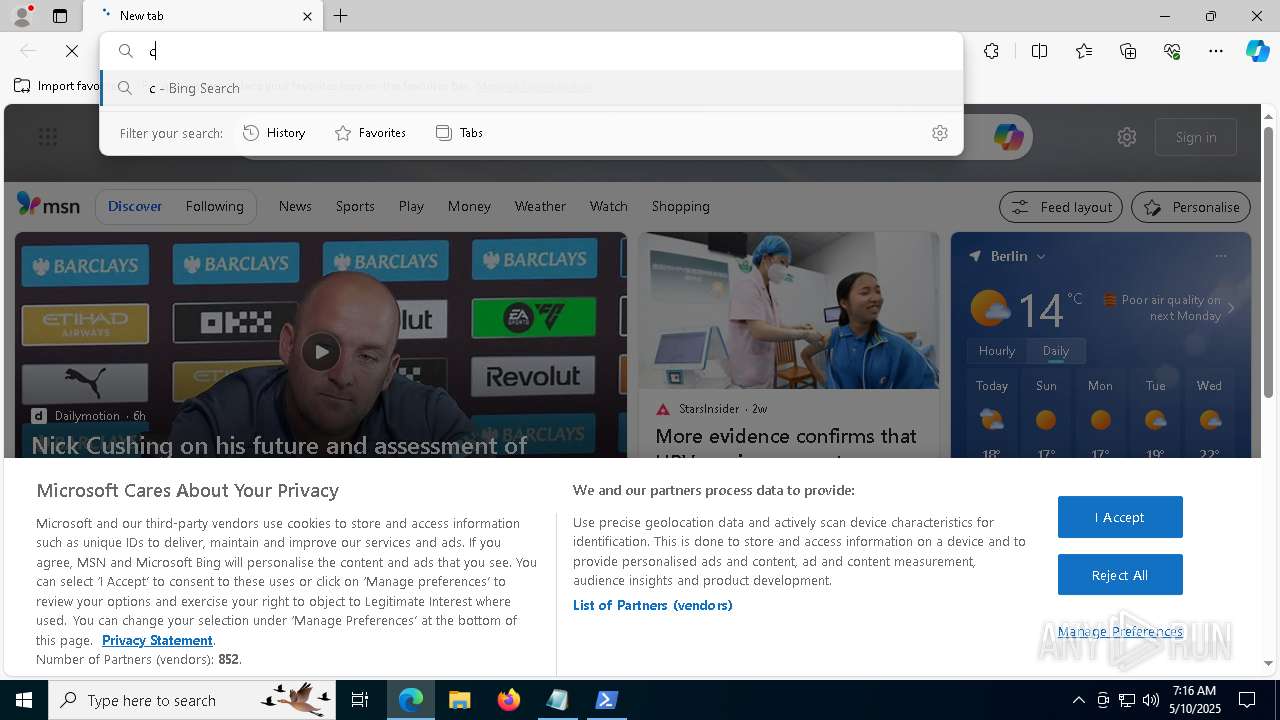Switch weather to Hourly view
Viewport: 1280px width, 720px height.
coord(996,351)
